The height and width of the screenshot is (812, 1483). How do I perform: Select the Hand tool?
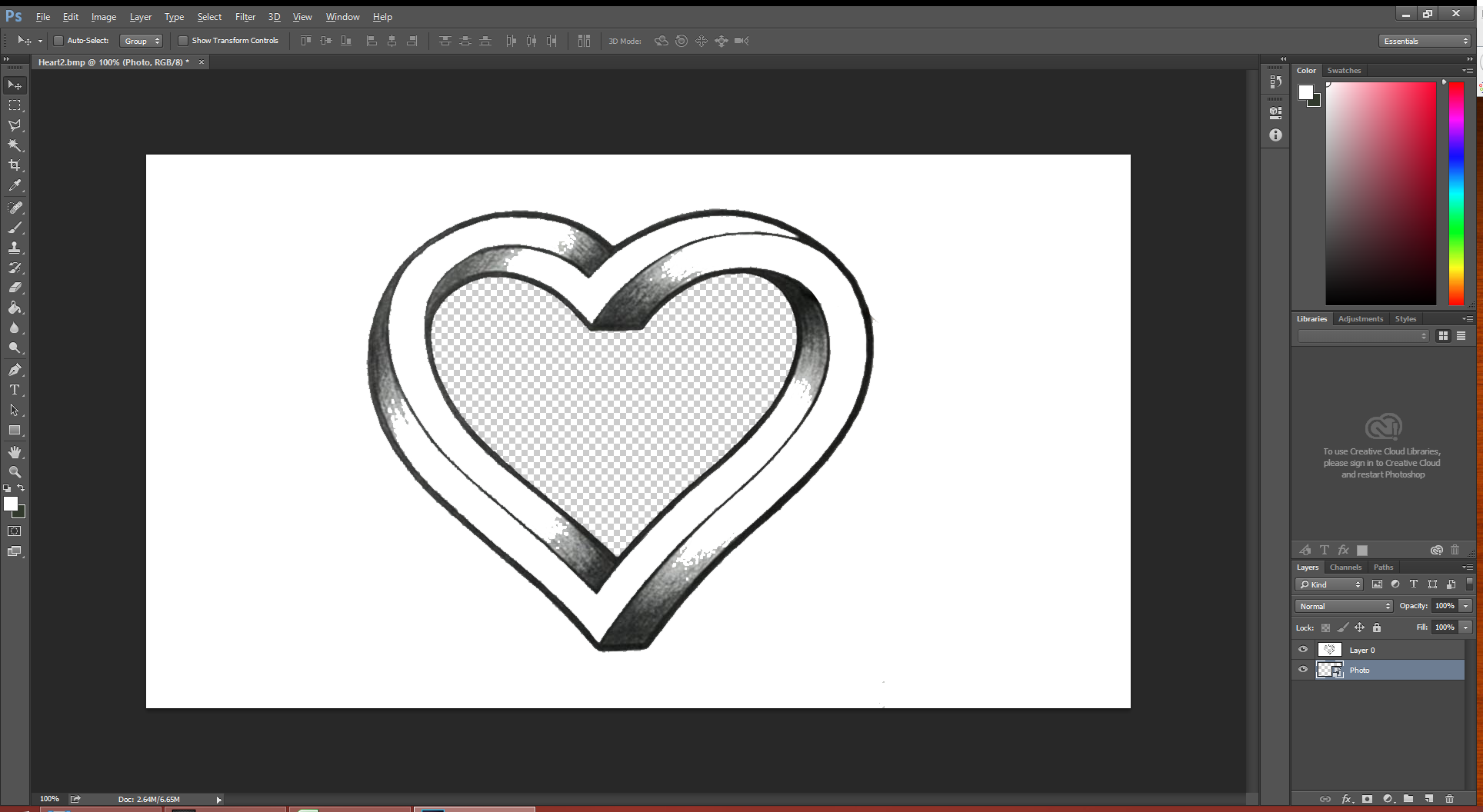tap(15, 452)
